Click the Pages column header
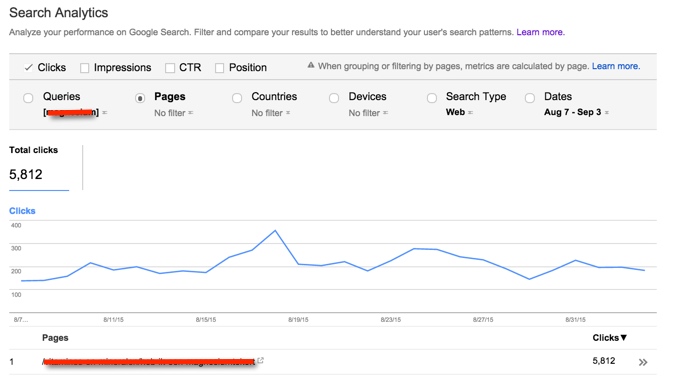 (x=55, y=338)
